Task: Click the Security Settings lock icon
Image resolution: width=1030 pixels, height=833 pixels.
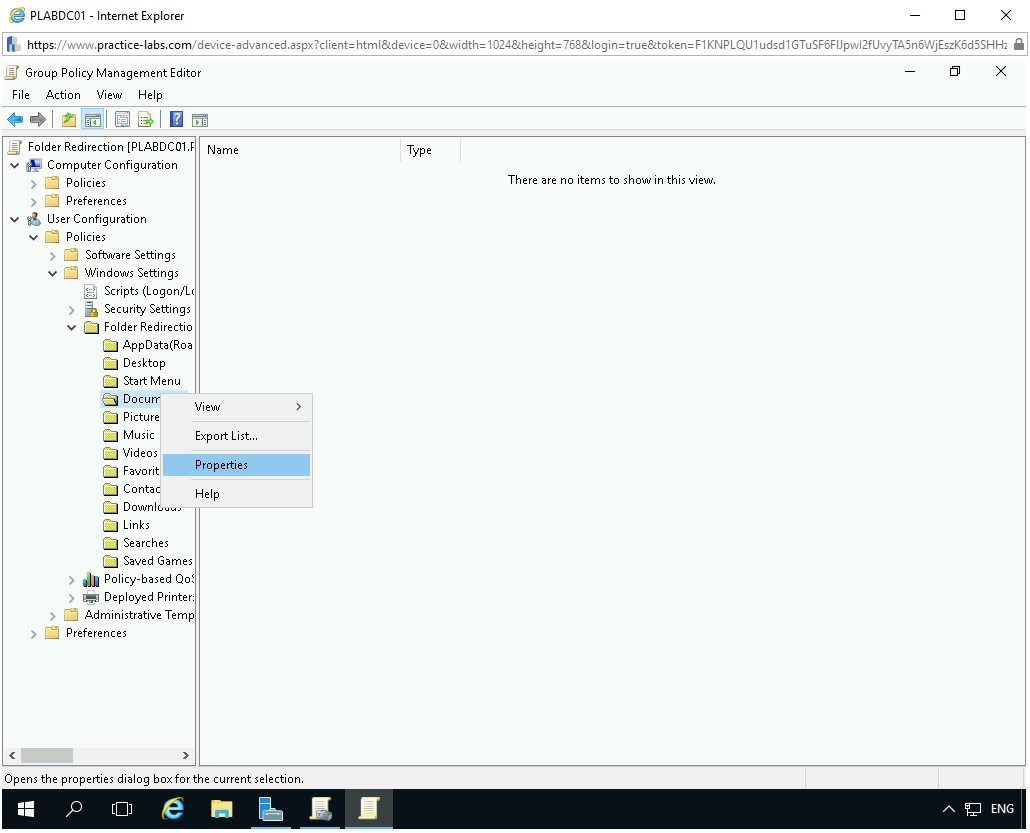Action: [x=91, y=309]
